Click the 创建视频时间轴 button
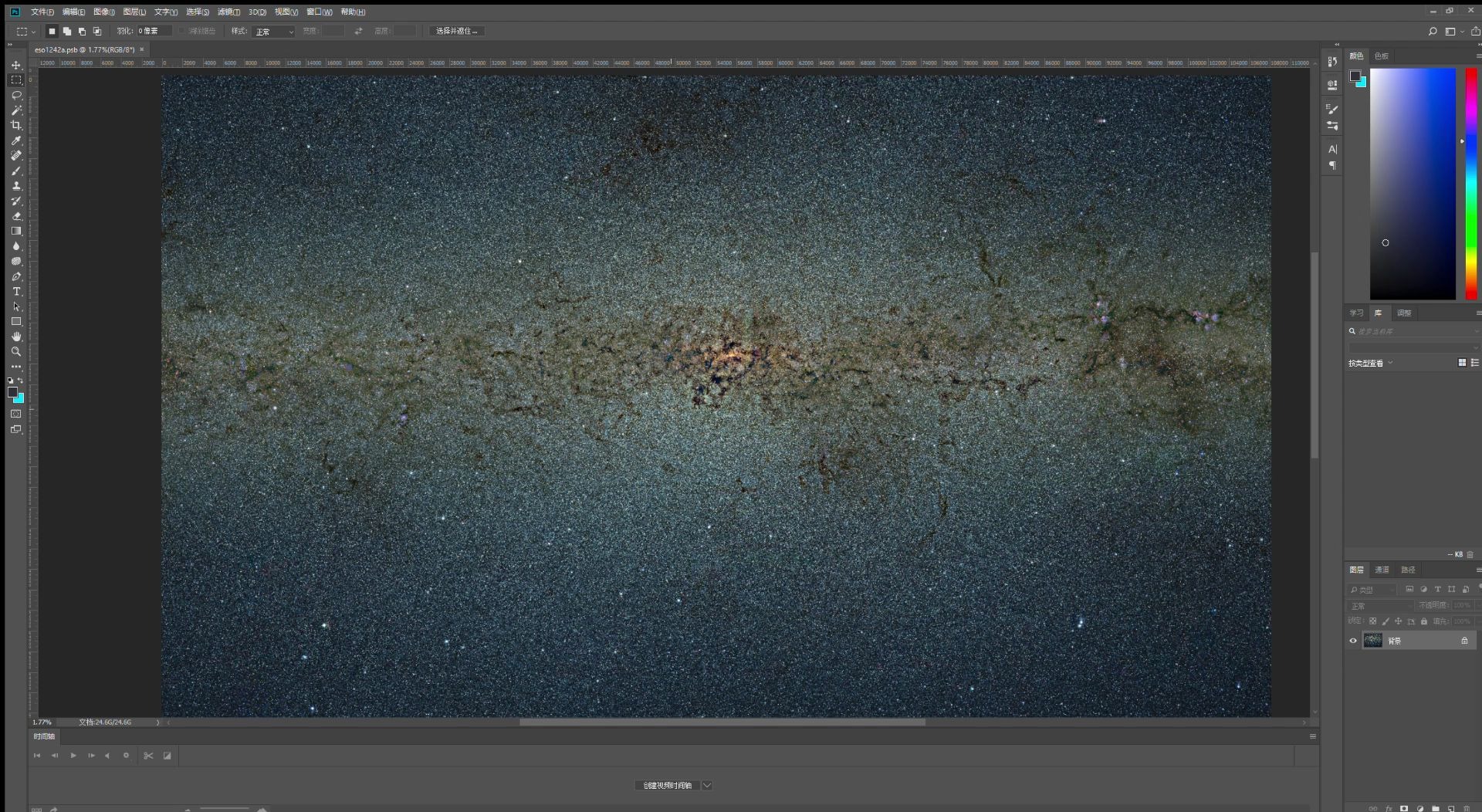Viewport: 1482px width, 812px height. pos(668,785)
